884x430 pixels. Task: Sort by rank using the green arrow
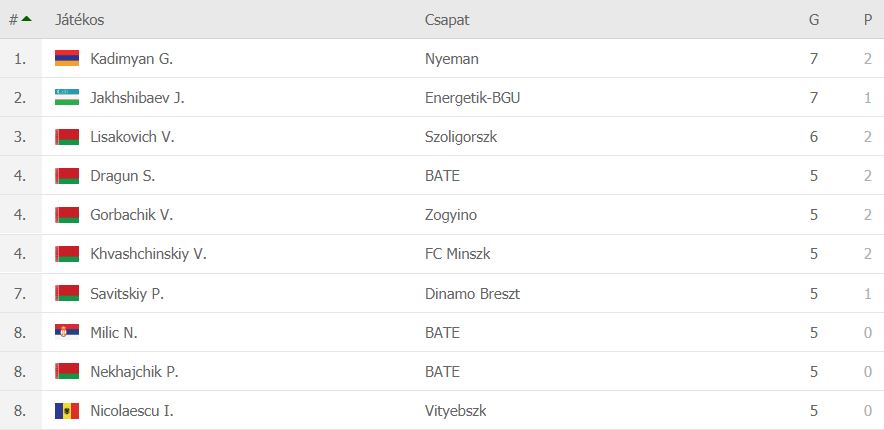pyautogui.click(x=26, y=19)
